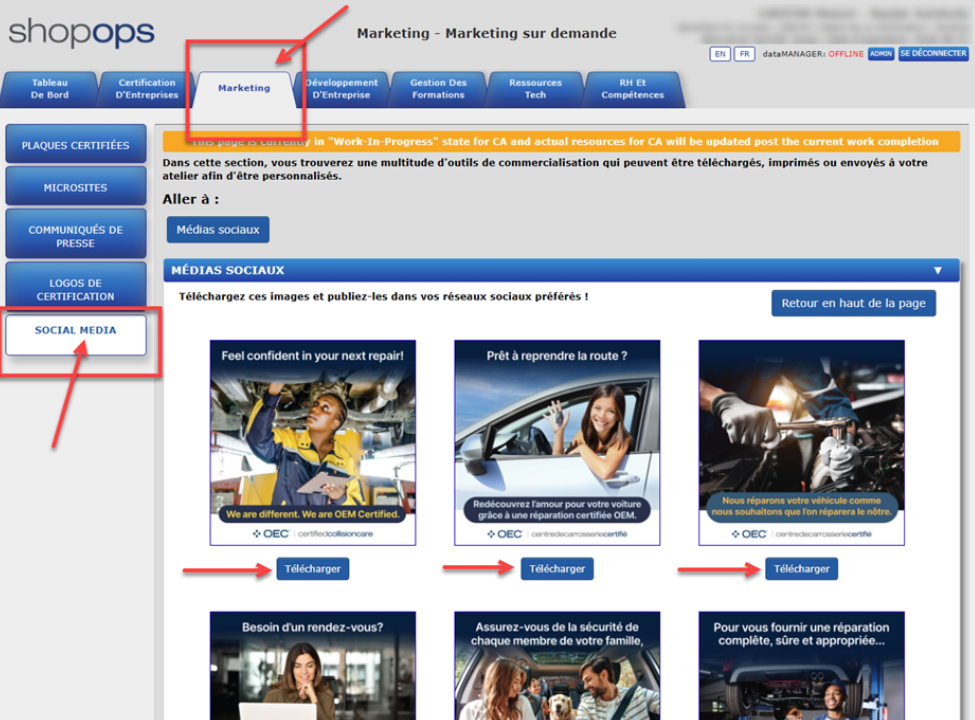
Task: Open the Ressources Tech tab
Action: pos(535,89)
